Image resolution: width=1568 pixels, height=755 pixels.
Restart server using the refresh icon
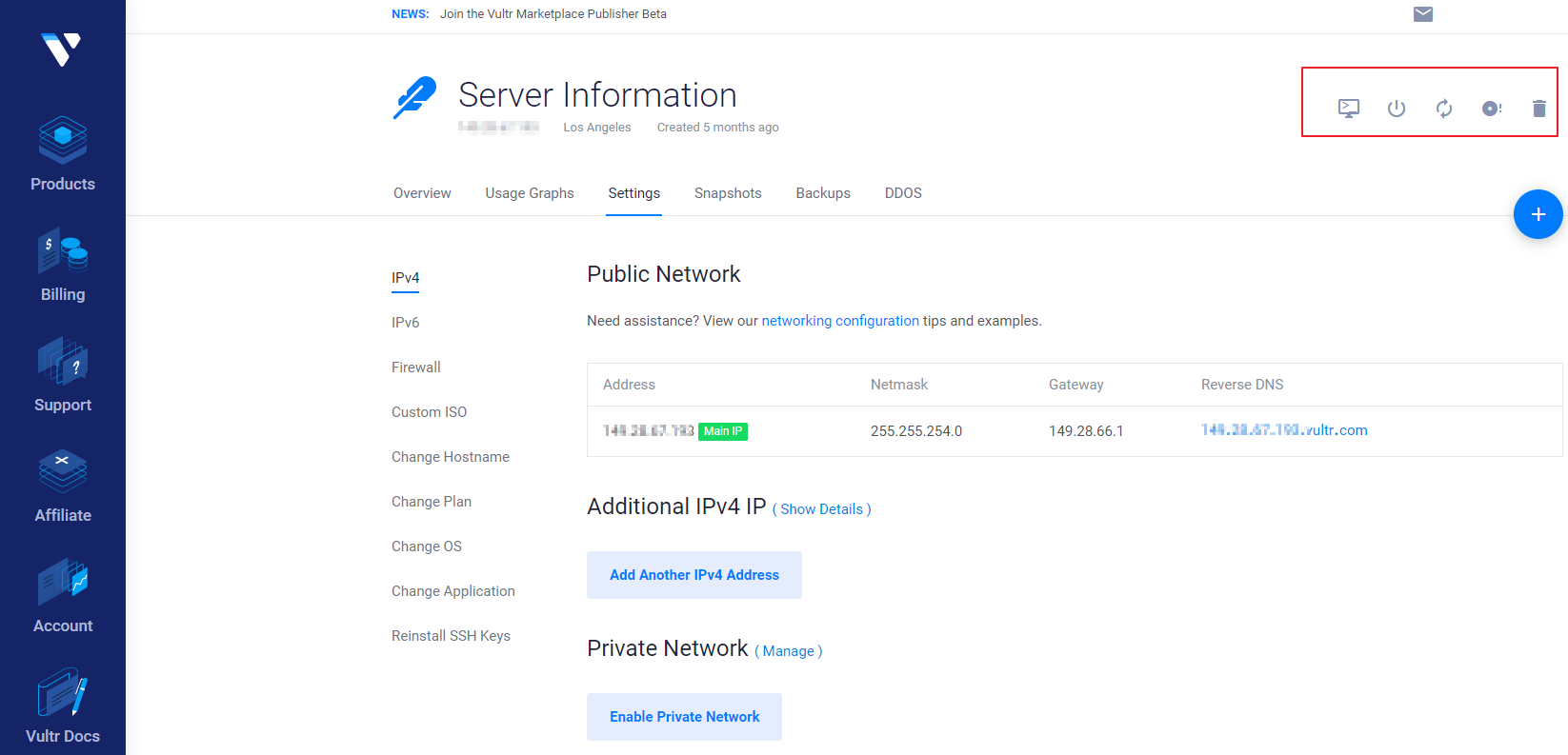coord(1444,109)
